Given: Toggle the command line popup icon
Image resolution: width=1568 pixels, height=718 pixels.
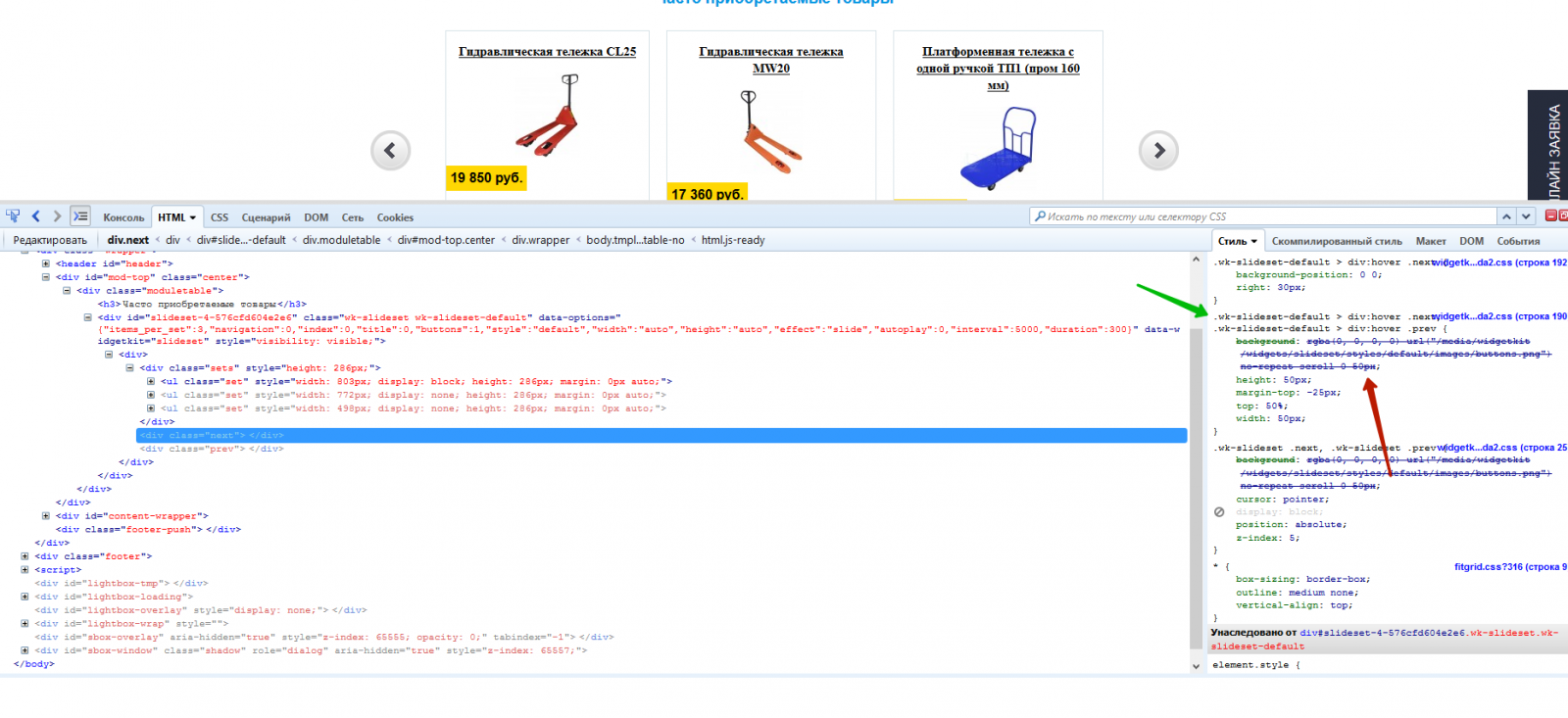Looking at the screenshot, I should (80, 216).
